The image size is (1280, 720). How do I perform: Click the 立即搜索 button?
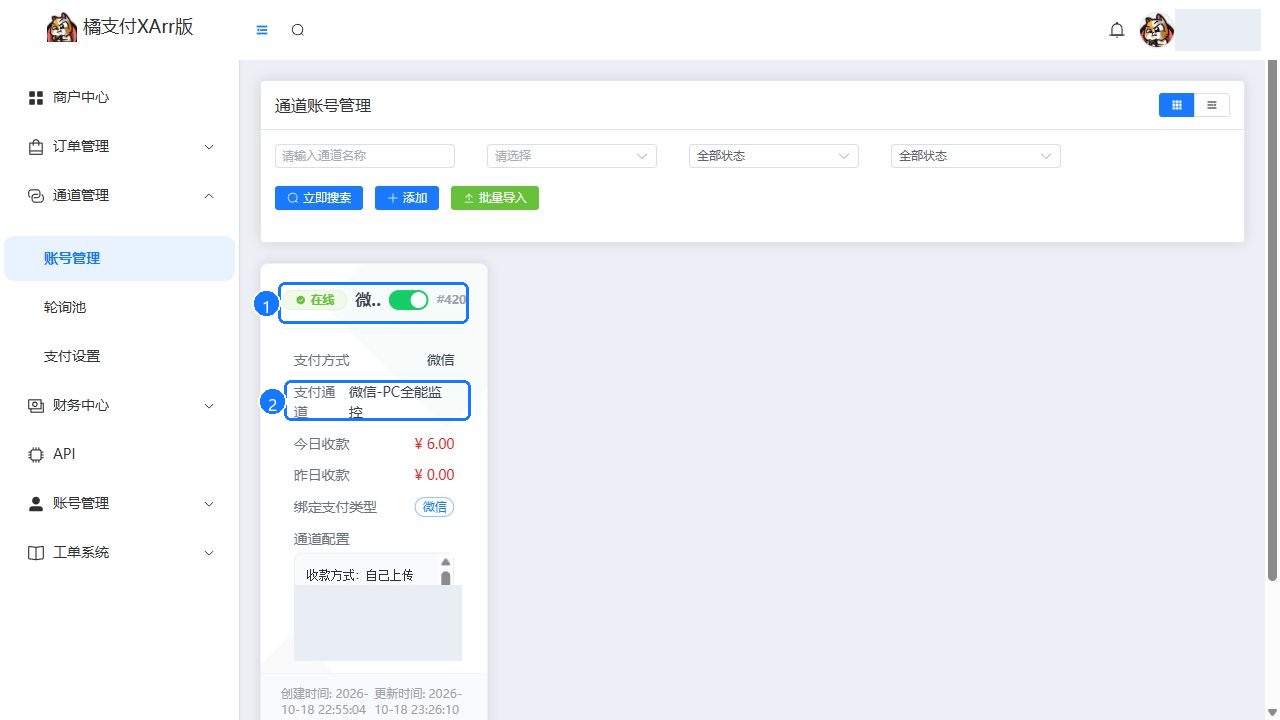coord(319,198)
